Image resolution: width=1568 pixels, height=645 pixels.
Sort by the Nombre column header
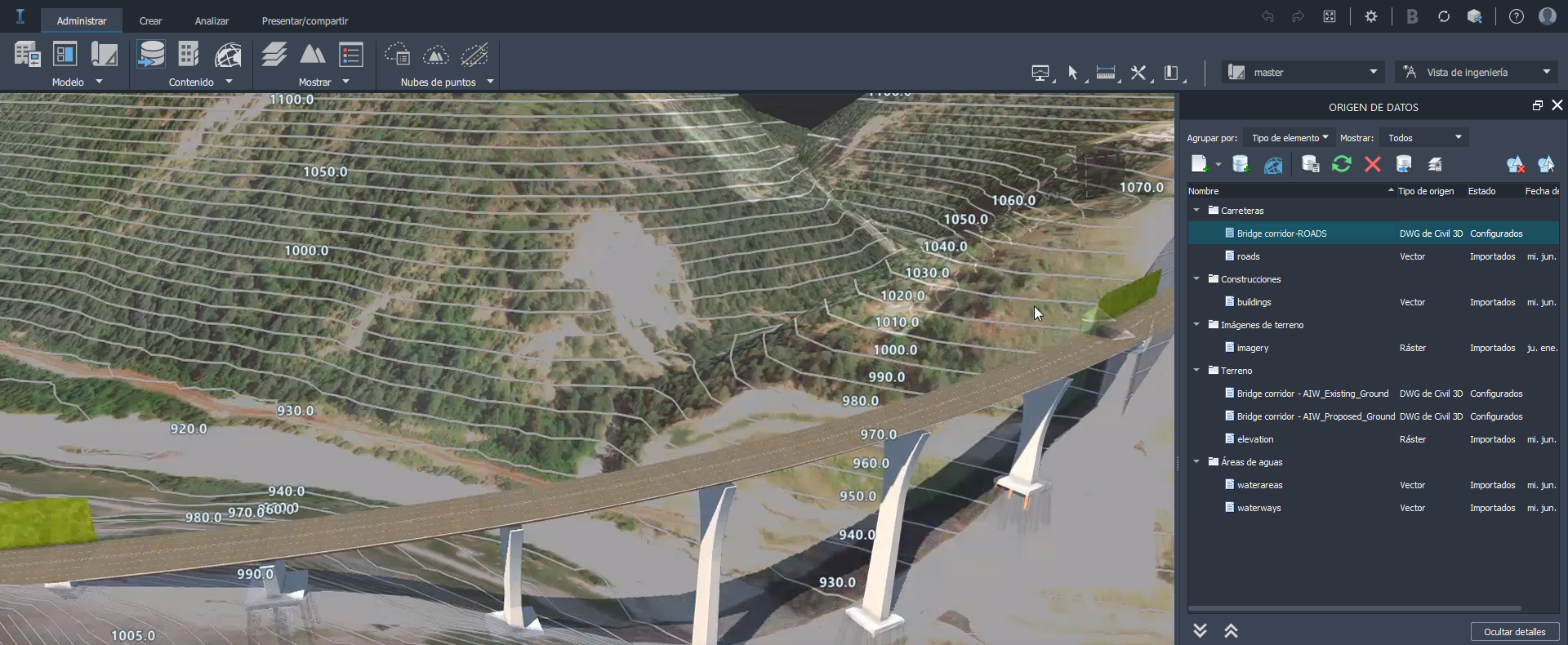click(x=1291, y=191)
